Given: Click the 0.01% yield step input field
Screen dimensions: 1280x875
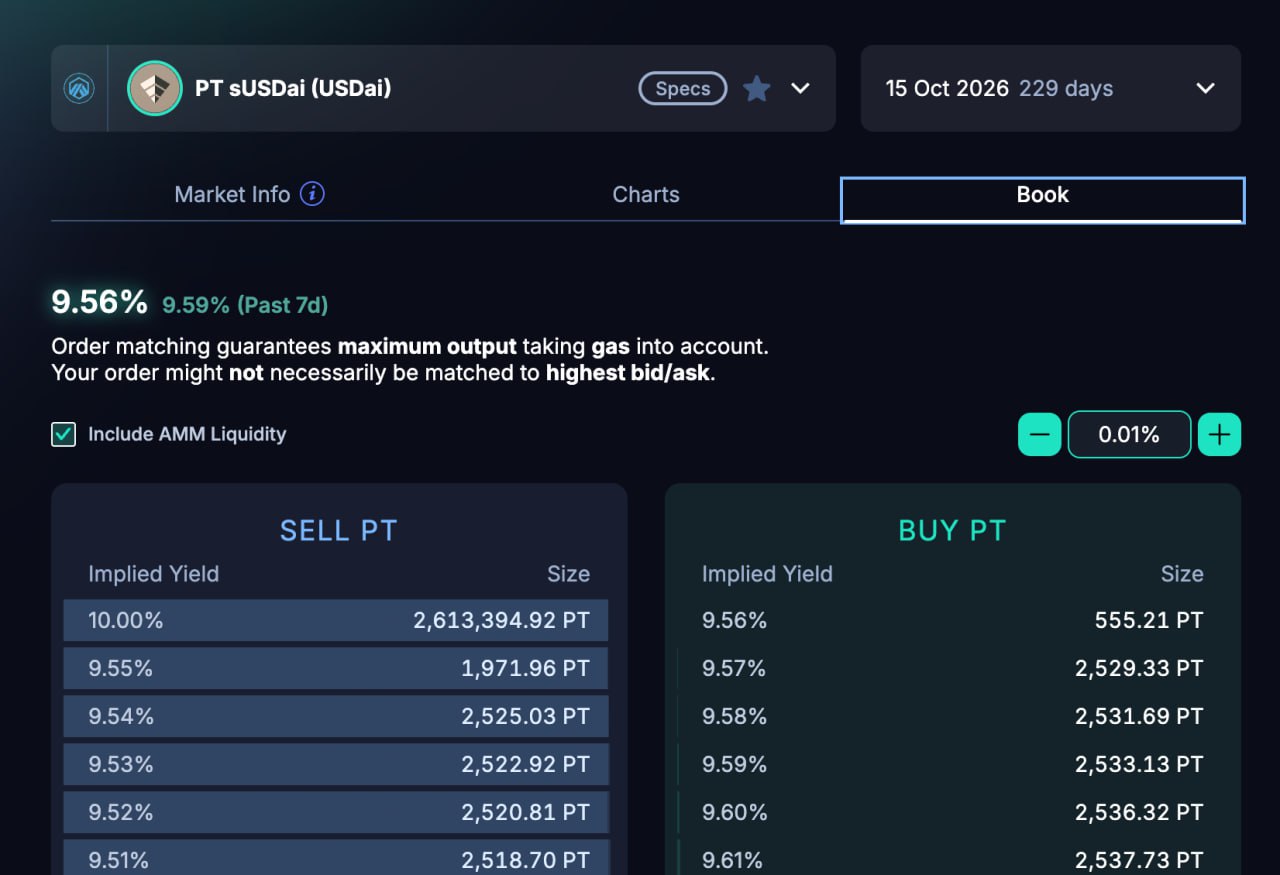Looking at the screenshot, I should [x=1129, y=435].
